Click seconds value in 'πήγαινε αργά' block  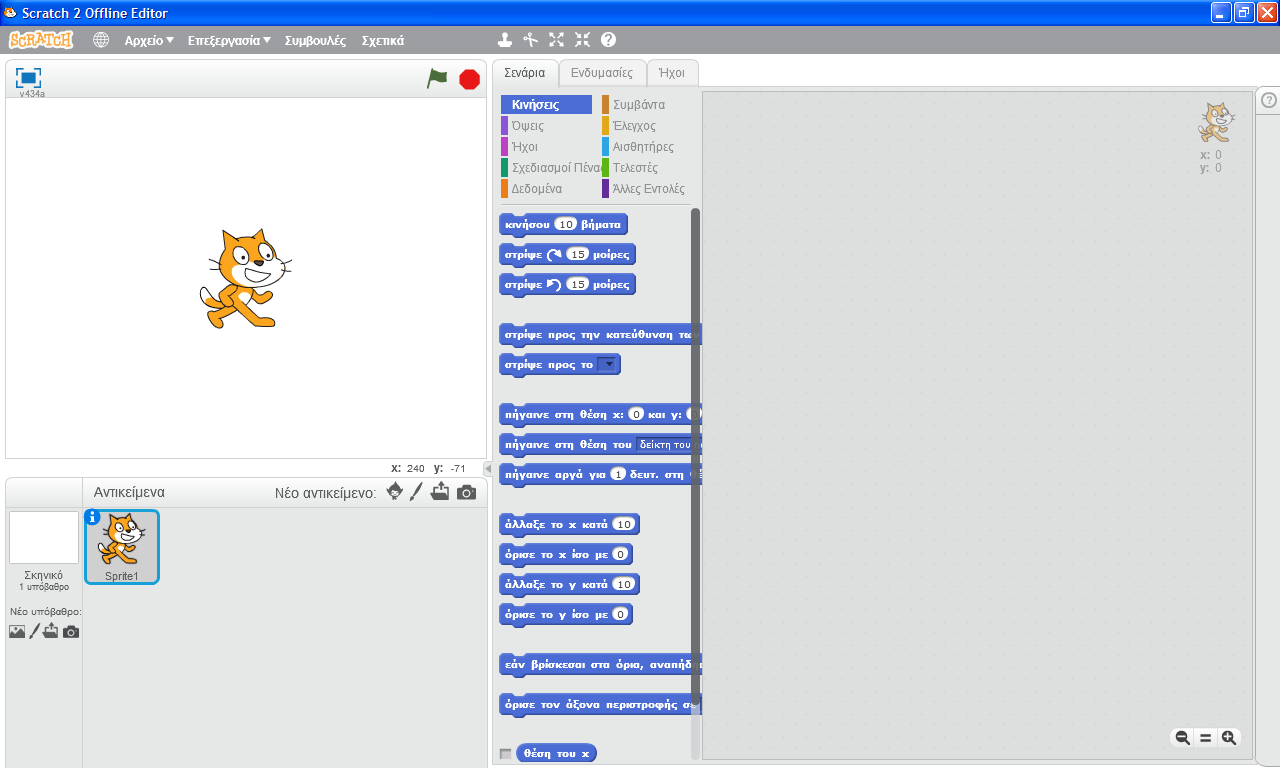618,474
